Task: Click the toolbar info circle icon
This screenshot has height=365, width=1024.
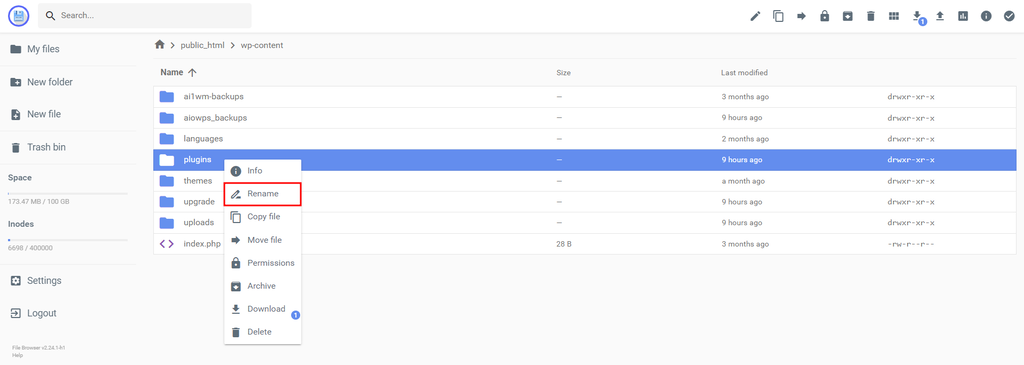Action: click(986, 16)
